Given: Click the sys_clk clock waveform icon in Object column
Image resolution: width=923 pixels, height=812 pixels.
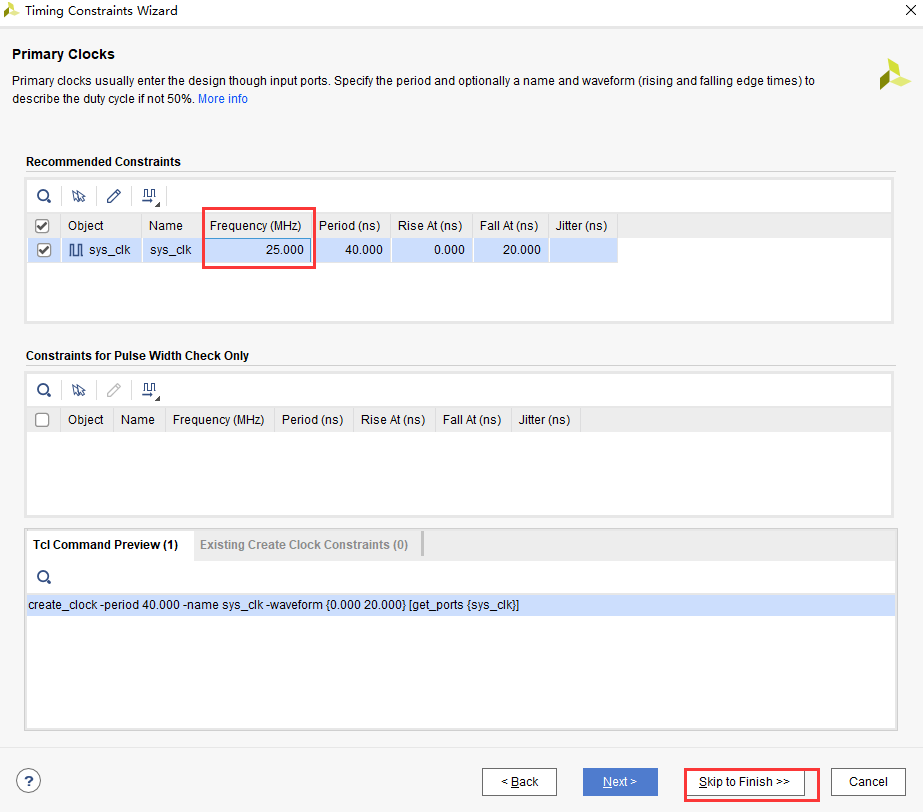Looking at the screenshot, I should point(76,250).
